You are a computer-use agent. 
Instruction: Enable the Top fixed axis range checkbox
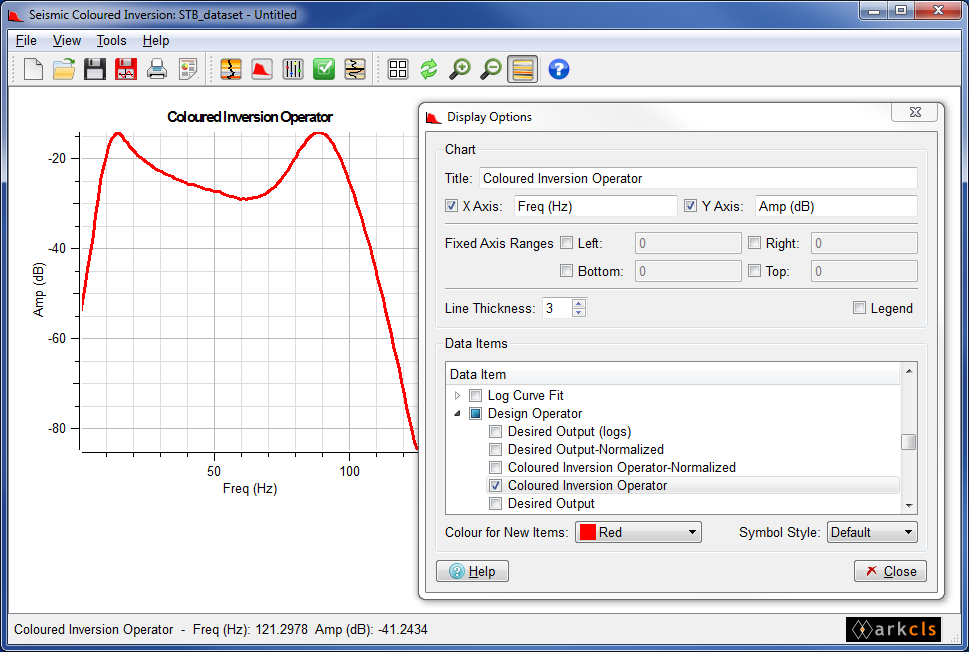pos(755,271)
